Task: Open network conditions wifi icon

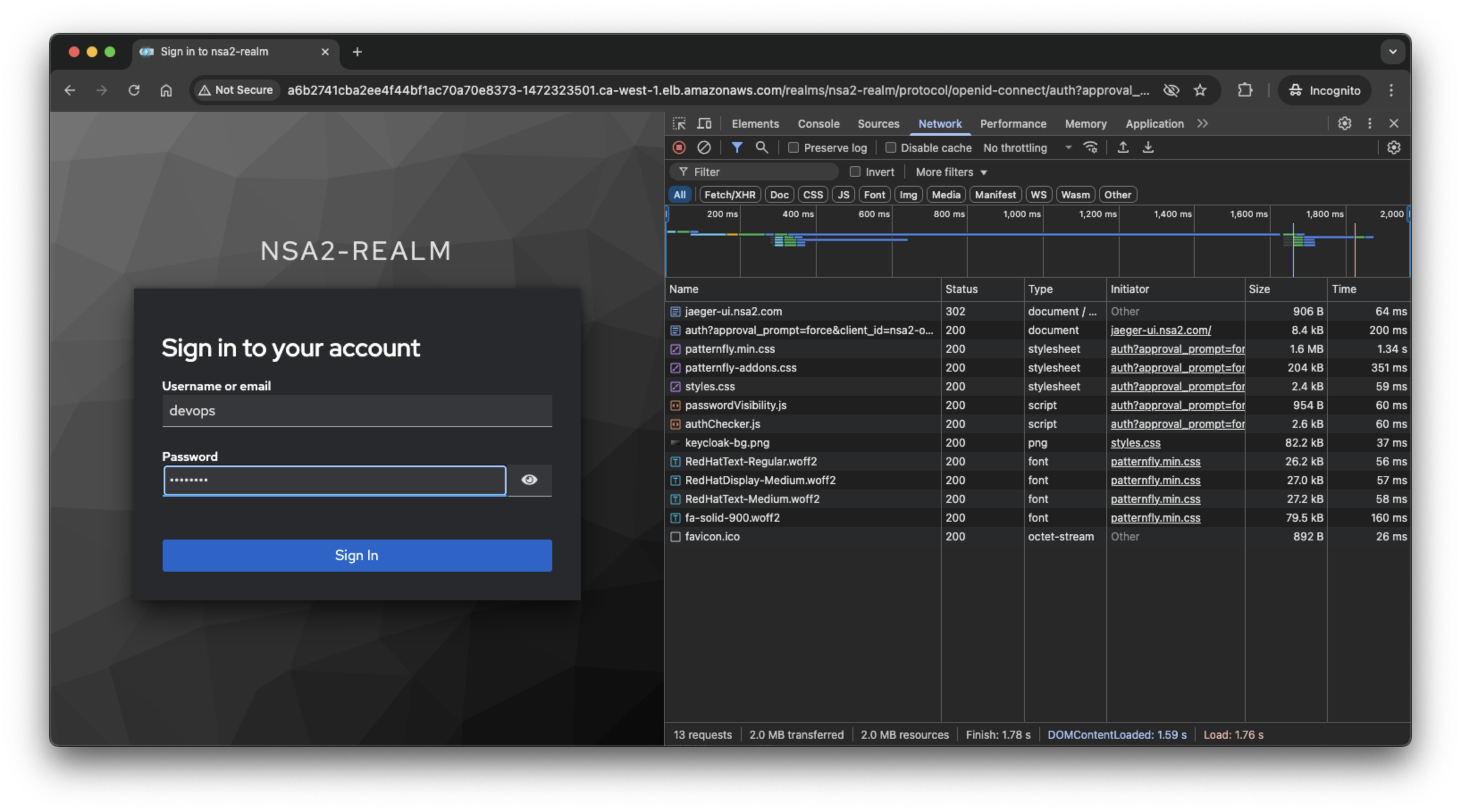Action: (1091, 147)
